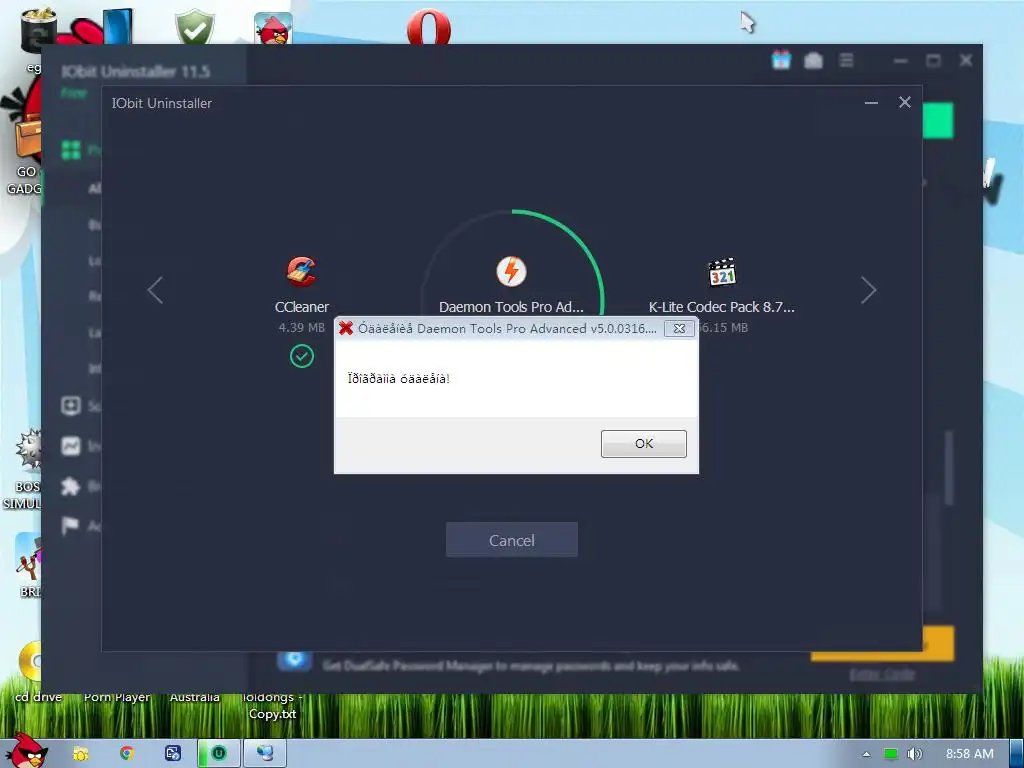Cancel the batch uninstall
The height and width of the screenshot is (768, 1024).
[511, 540]
